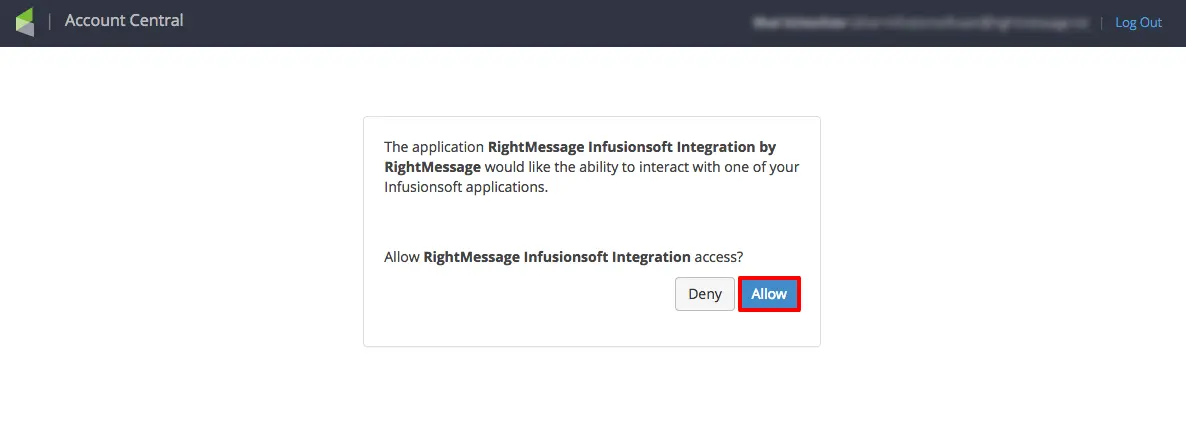This screenshot has width=1186, height=445.
Task: Allow the RightMessage integration access
Action: point(769,294)
